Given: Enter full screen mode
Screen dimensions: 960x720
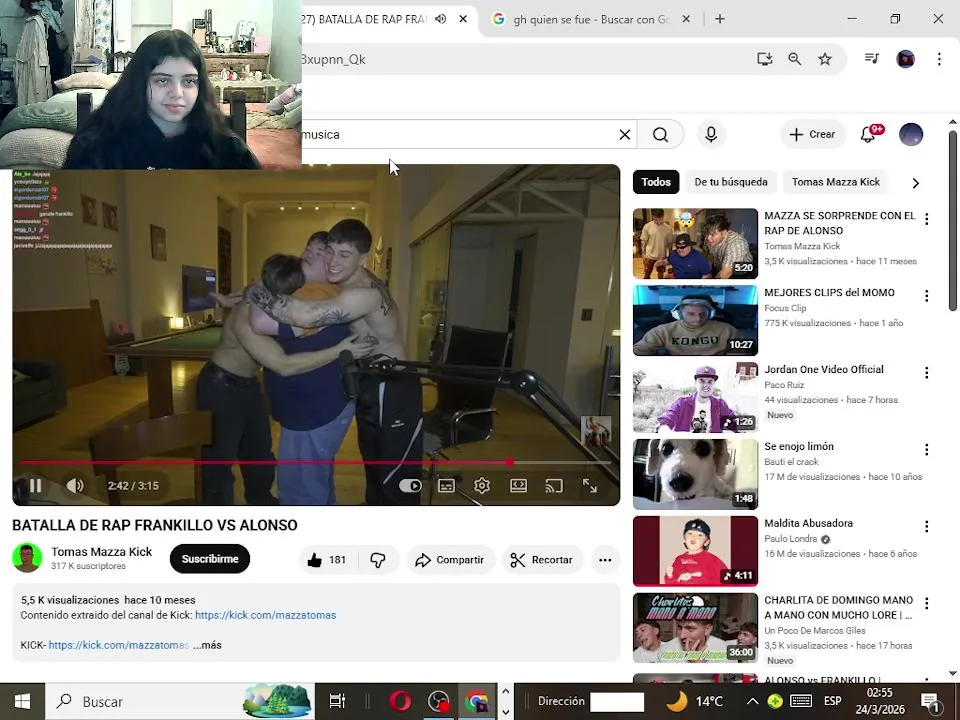Looking at the screenshot, I should pos(590,486).
